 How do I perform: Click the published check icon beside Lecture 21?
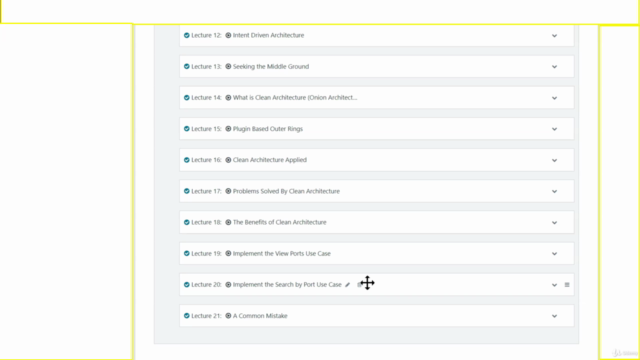click(x=187, y=316)
